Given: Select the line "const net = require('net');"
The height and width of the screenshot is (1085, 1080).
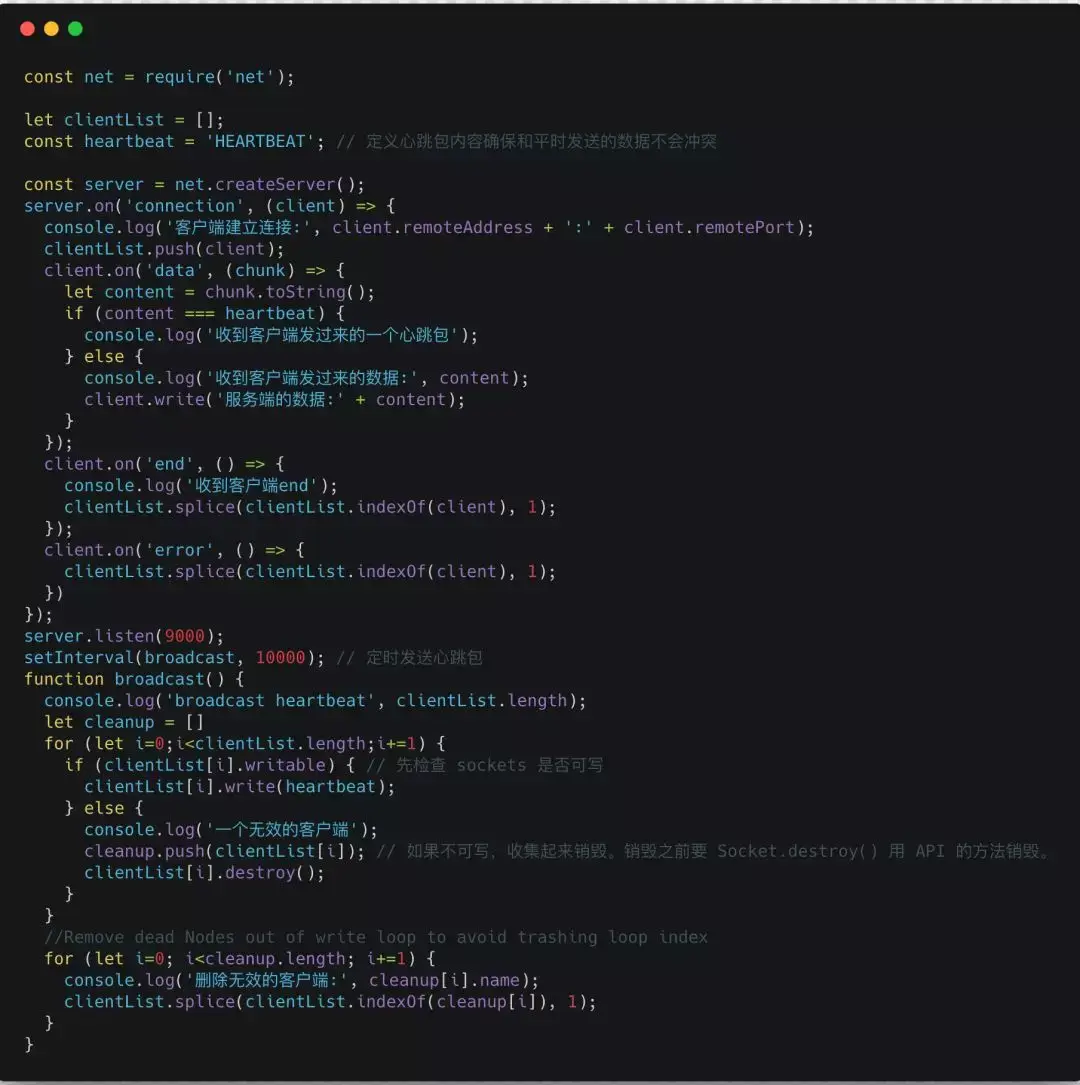Looking at the screenshot, I should tap(159, 77).
